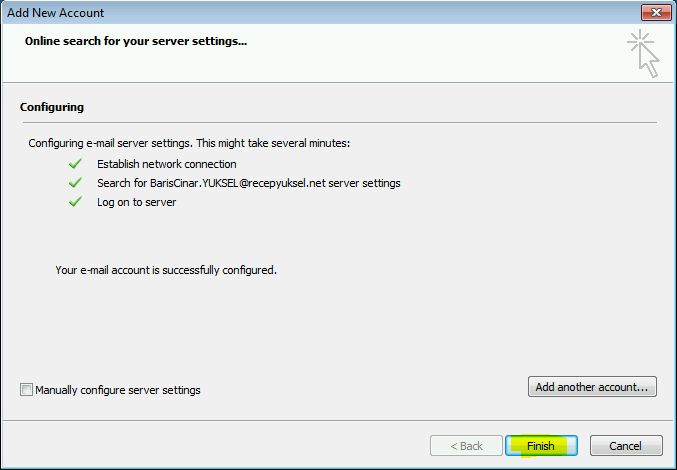Click the Manually configure server settings label
This screenshot has width=677, height=470.
click(x=118, y=390)
